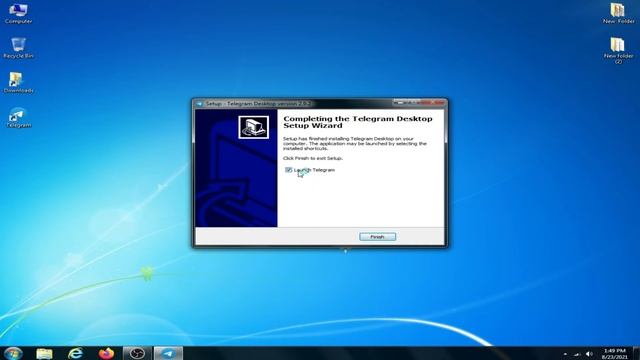Viewport: 640px width, 360px height.
Task: Select the New Folder (2) desktop icon
Action: [x=618, y=50]
